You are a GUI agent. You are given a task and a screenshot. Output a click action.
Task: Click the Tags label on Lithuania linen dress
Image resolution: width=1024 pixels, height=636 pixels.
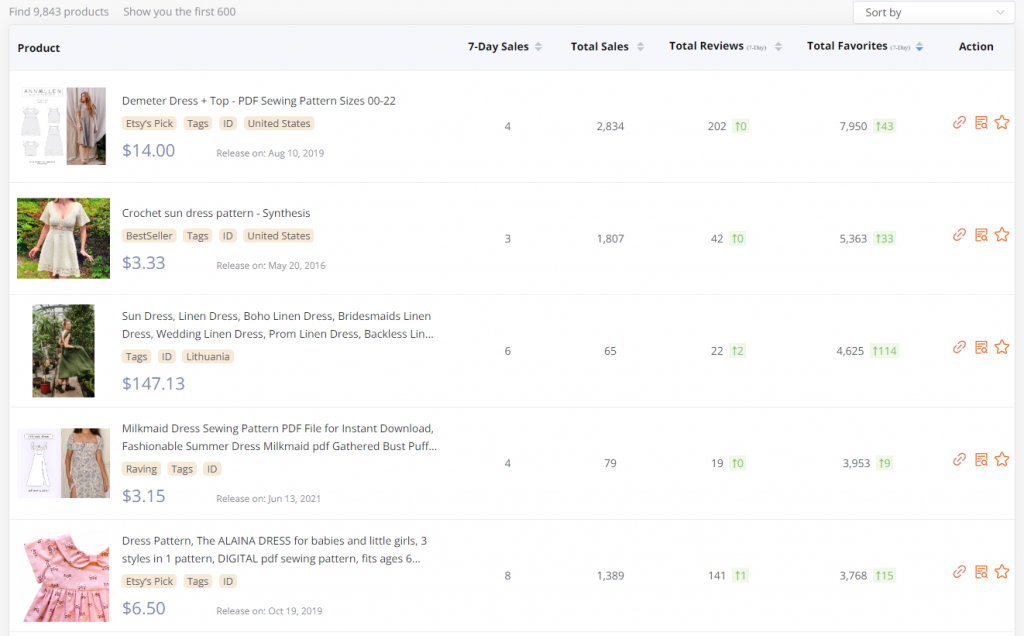(x=137, y=357)
